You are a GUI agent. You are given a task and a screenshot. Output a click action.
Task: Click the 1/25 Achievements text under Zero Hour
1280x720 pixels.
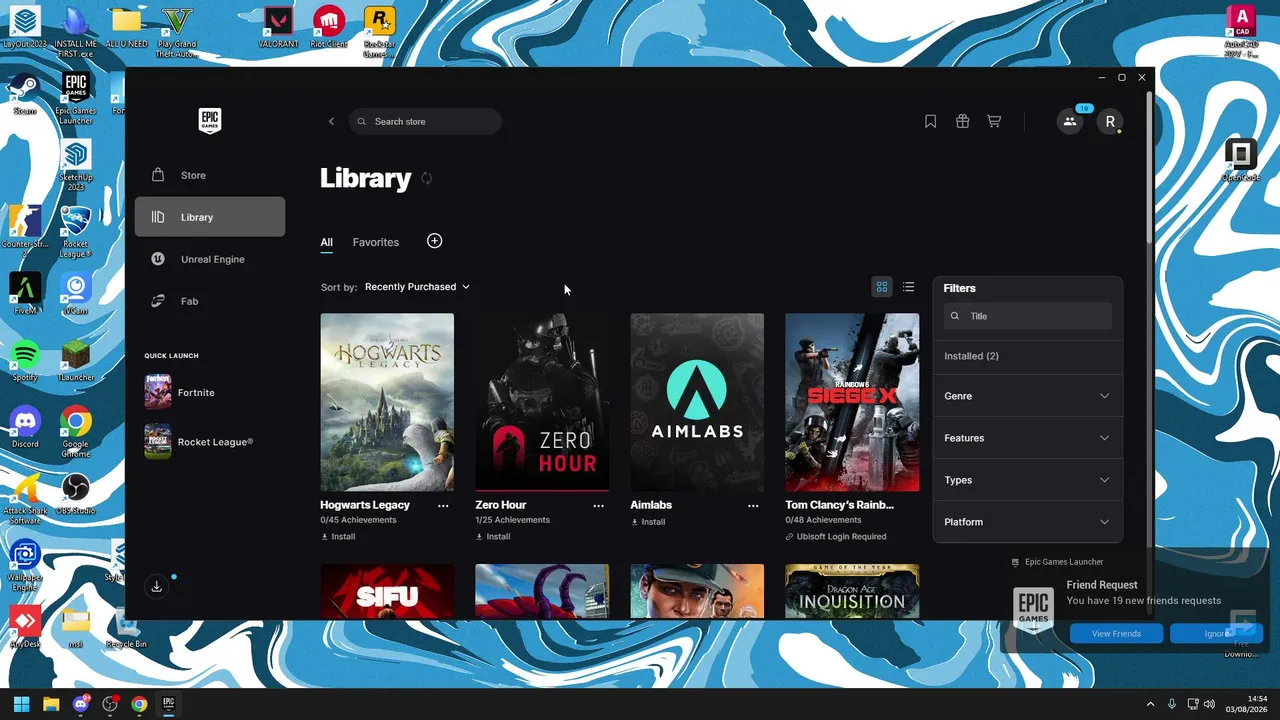(513, 520)
